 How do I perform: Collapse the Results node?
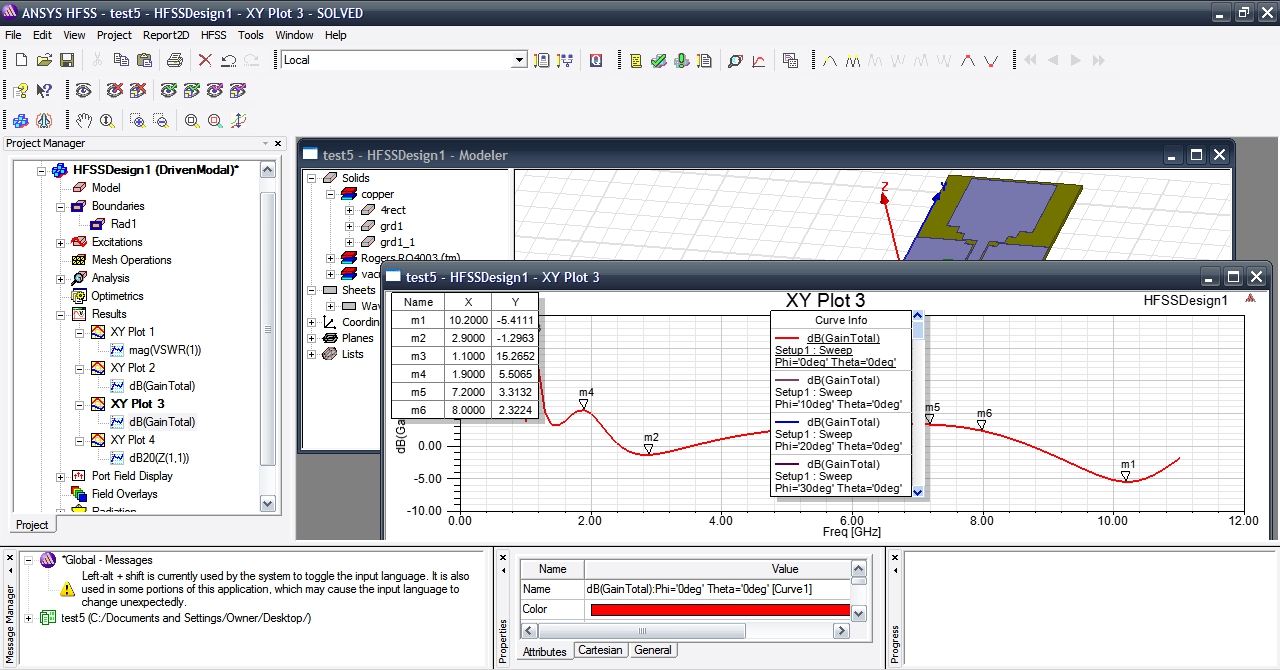tap(61, 314)
